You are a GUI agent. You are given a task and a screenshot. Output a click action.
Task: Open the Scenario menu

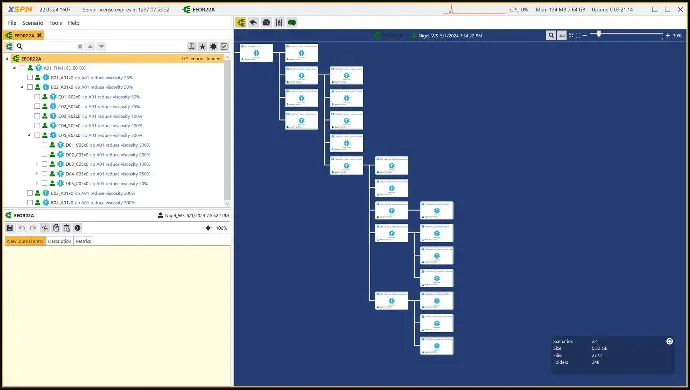[33, 23]
